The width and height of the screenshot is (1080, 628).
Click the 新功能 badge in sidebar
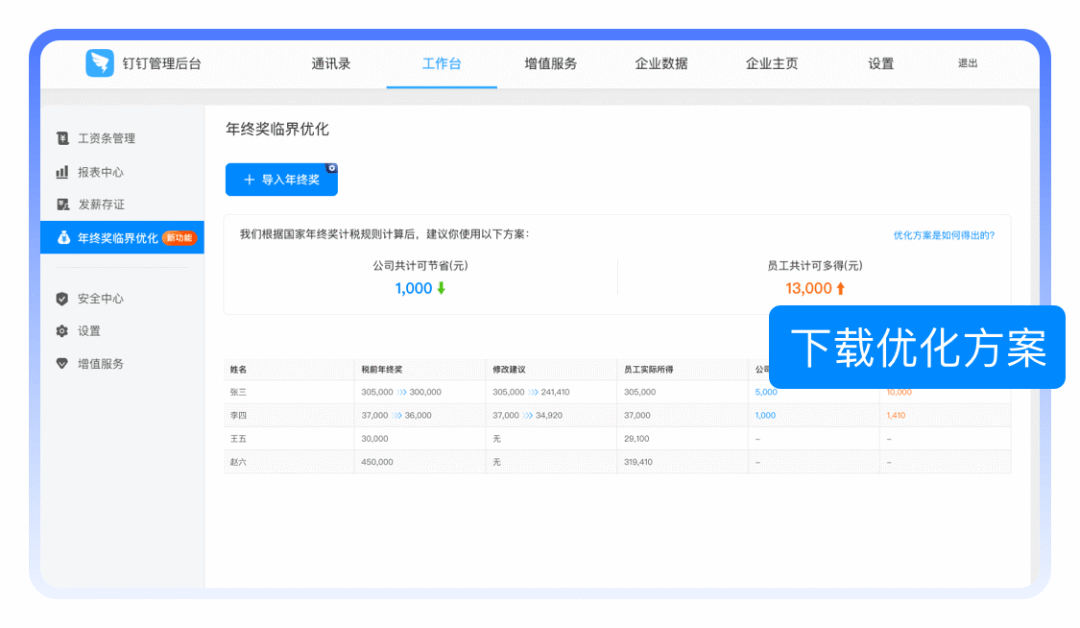pyautogui.click(x=180, y=238)
